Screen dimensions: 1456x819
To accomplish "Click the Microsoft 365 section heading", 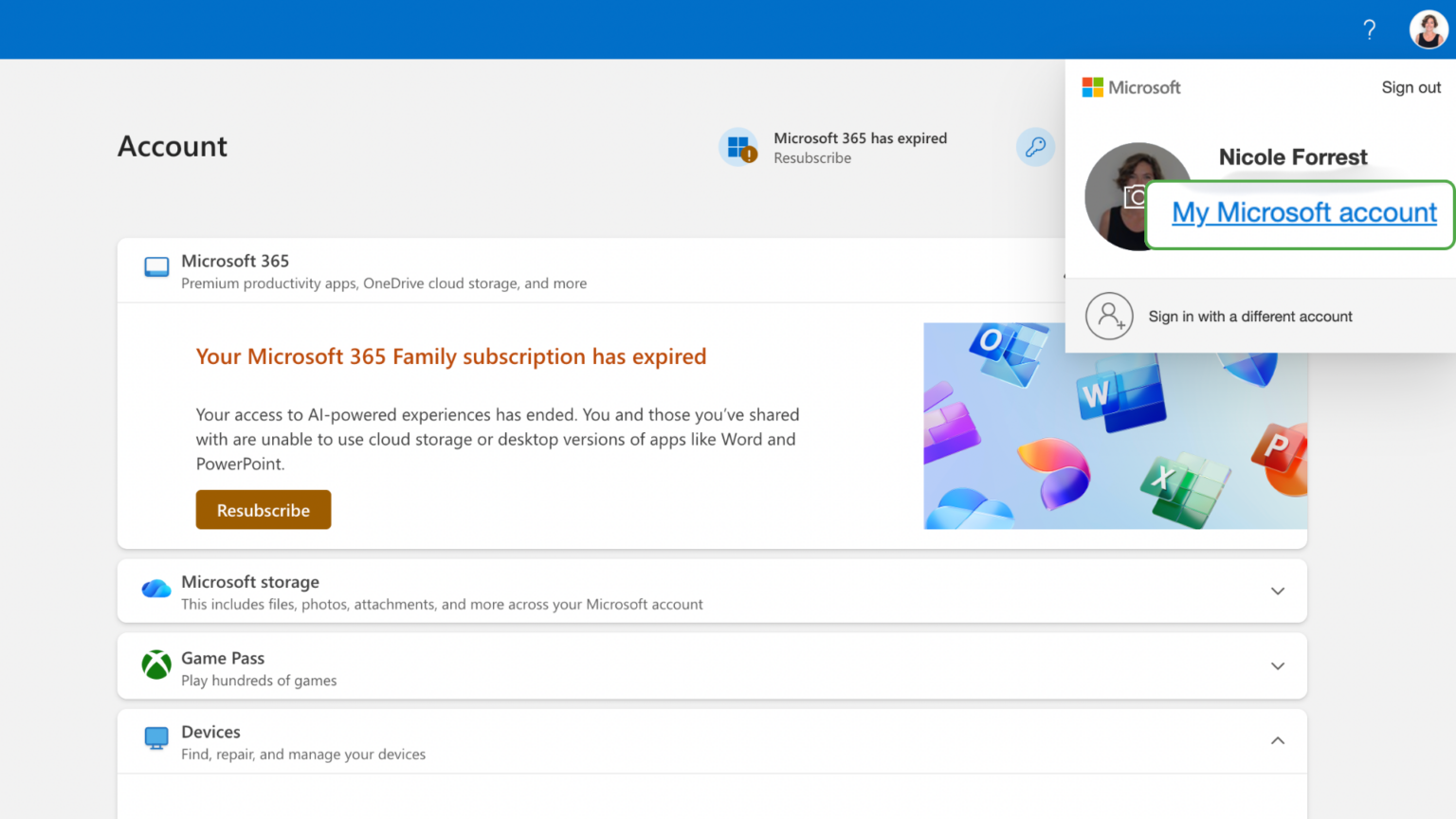I will pyautogui.click(x=235, y=261).
